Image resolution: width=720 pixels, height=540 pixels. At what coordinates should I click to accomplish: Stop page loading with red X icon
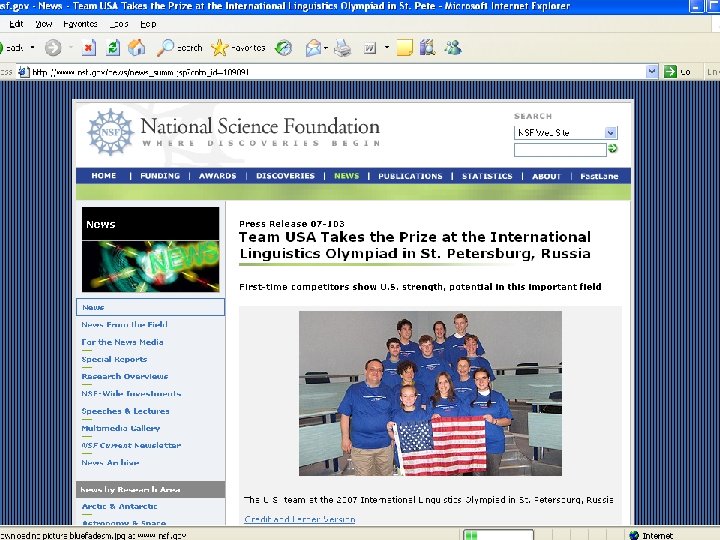89,48
